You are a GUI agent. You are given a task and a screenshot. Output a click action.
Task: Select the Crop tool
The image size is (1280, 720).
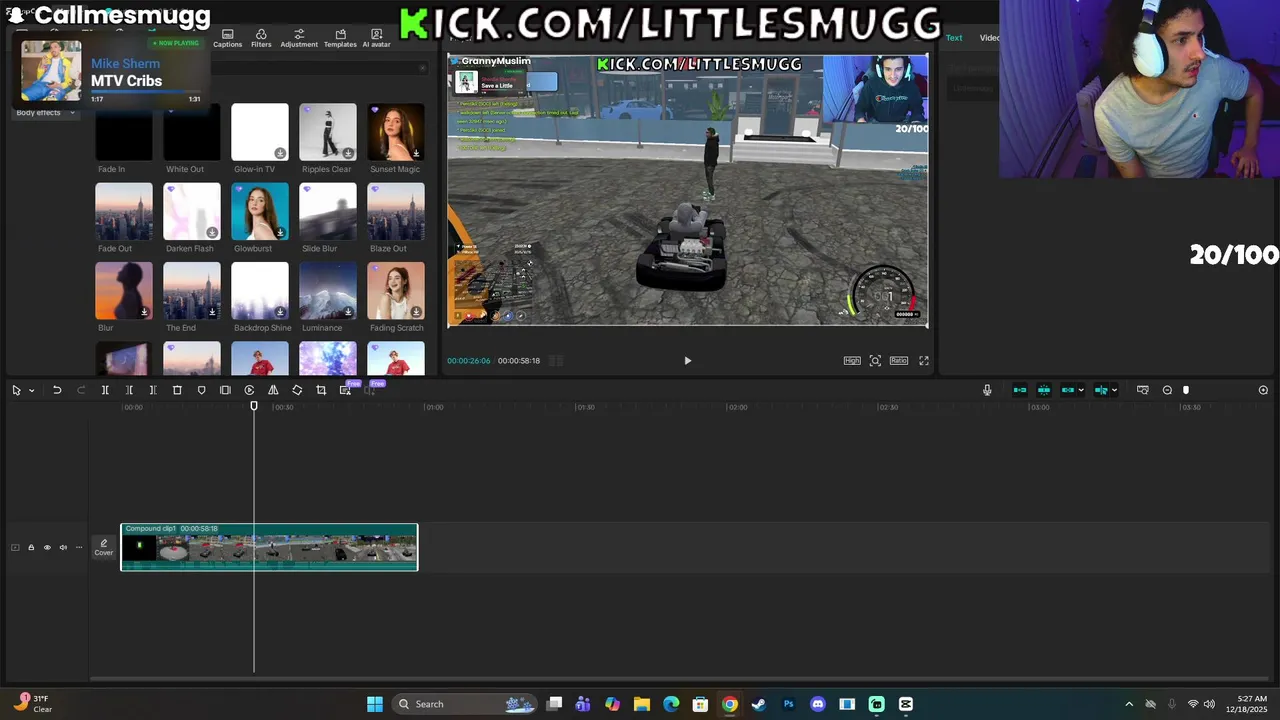tap(321, 390)
